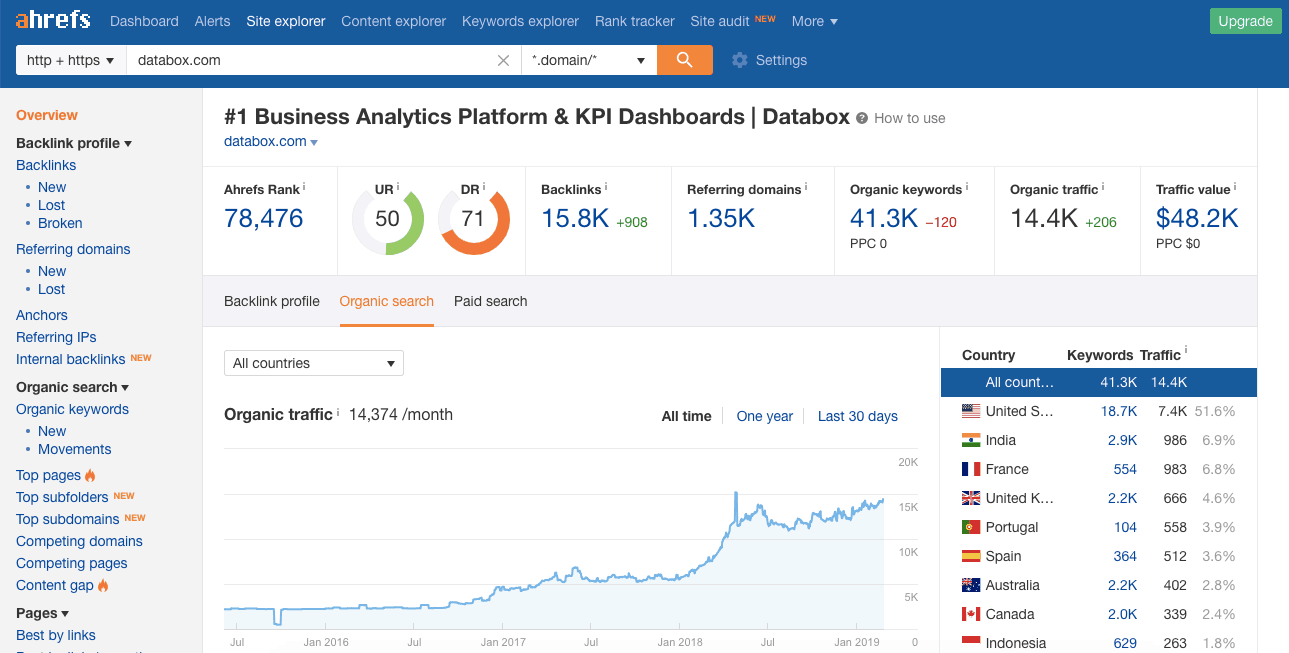Select the One year time range
The width and height of the screenshot is (1289, 653).
coord(764,416)
